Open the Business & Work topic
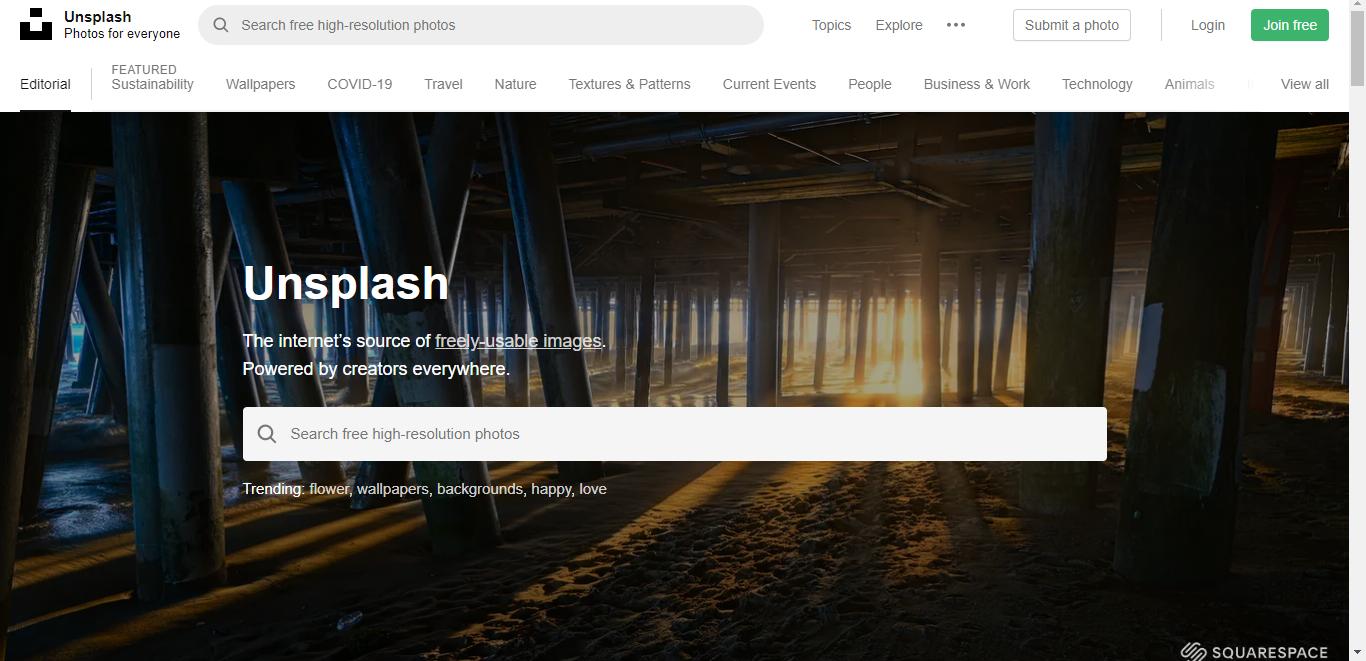The height and width of the screenshot is (661, 1366). click(977, 84)
